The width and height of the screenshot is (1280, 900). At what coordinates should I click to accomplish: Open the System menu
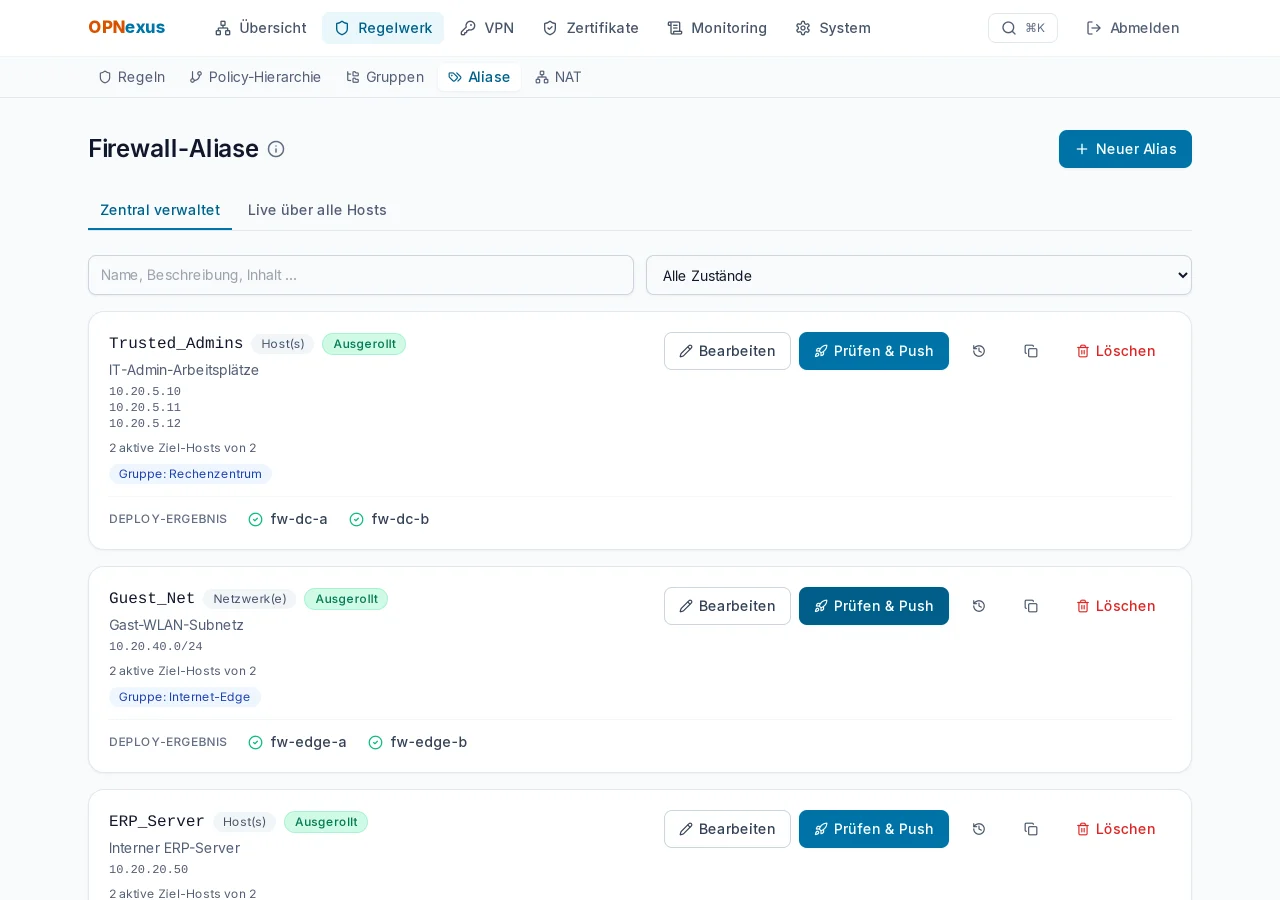click(x=833, y=28)
